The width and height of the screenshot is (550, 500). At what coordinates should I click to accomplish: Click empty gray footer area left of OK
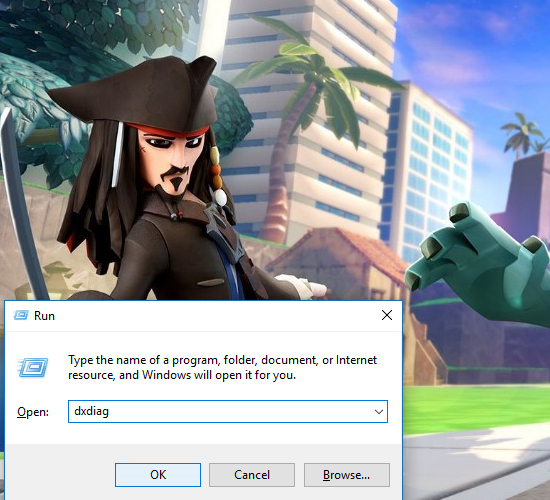coord(60,475)
